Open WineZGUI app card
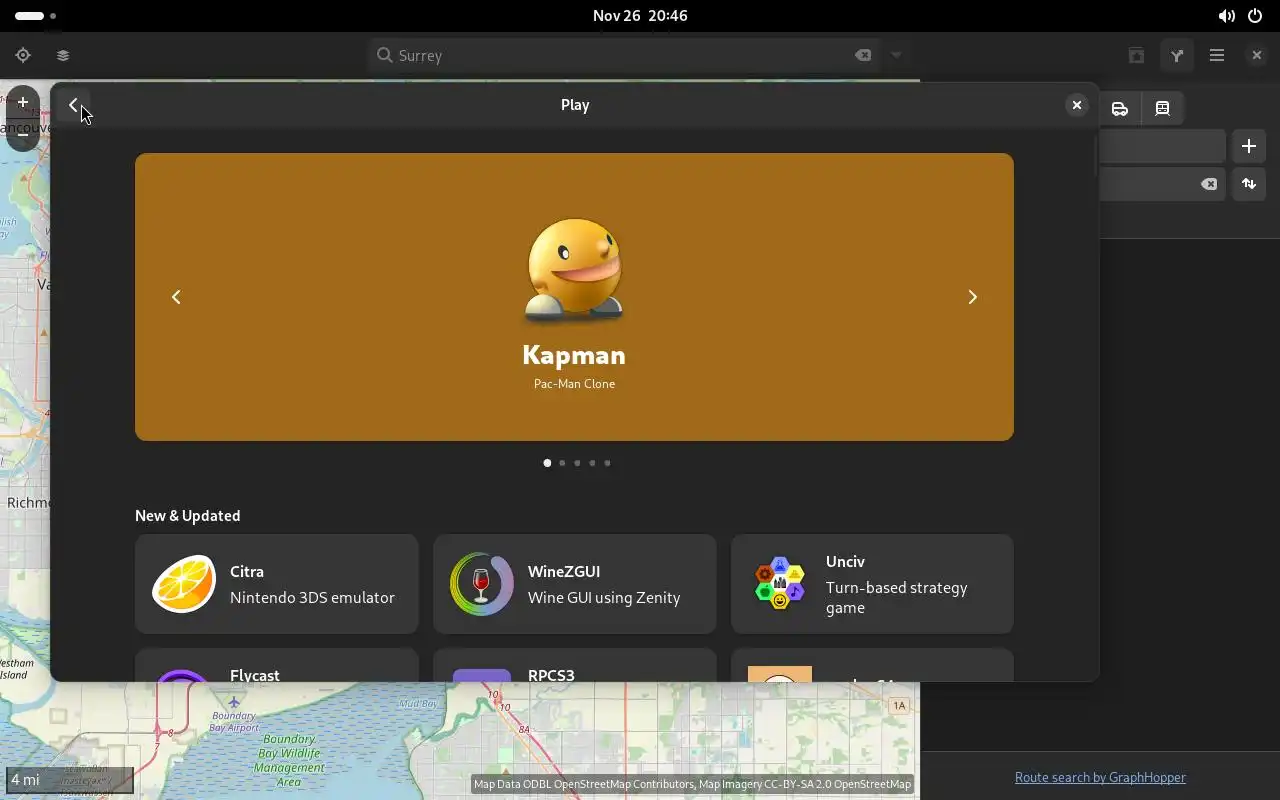This screenshot has width=1280, height=800. [x=575, y=584]
